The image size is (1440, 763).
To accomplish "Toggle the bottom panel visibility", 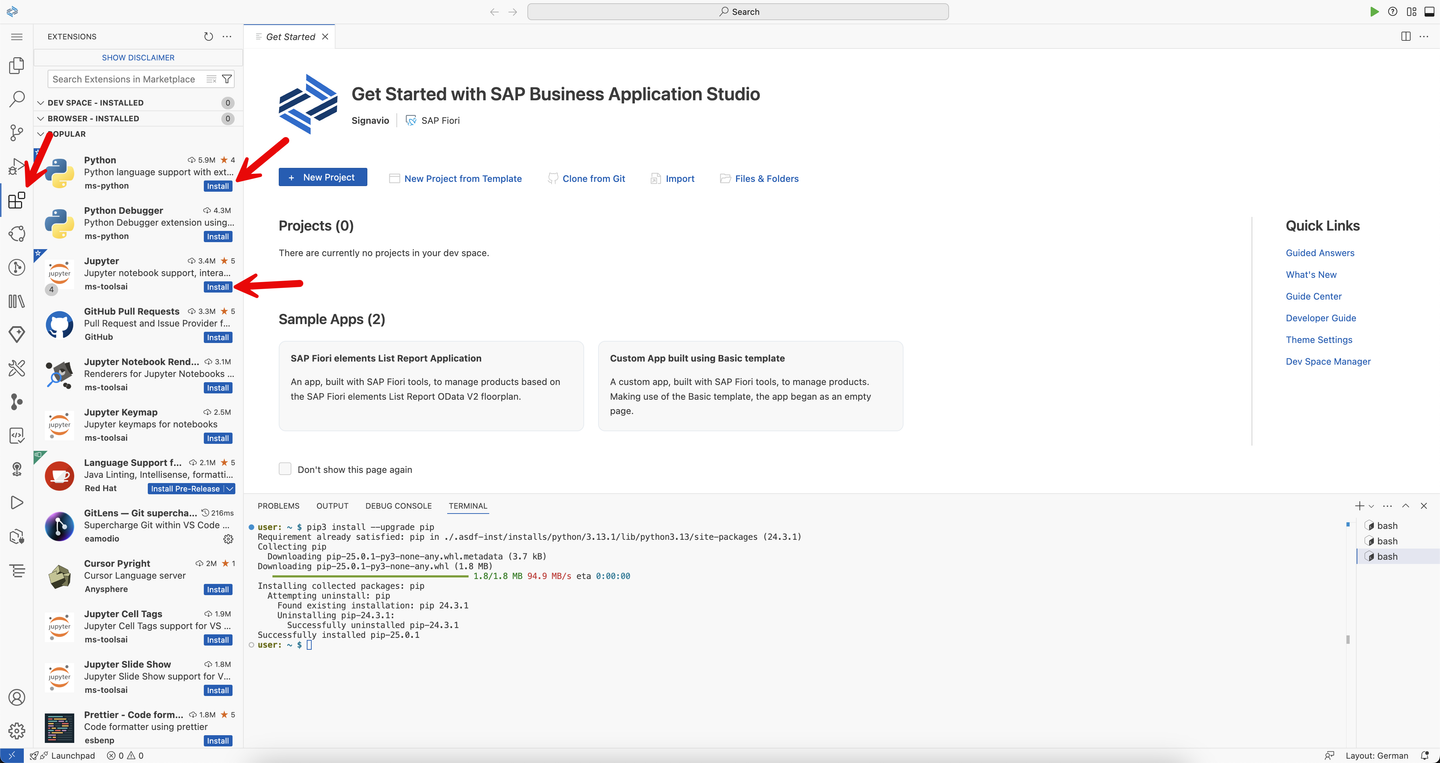I will 1429,12.
